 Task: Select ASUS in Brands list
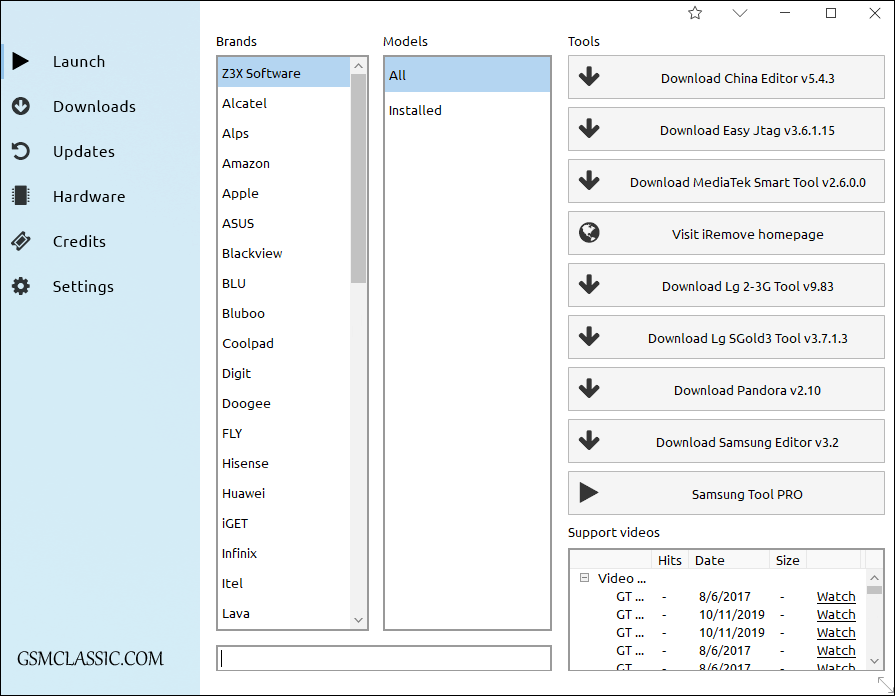pos(284,223)
